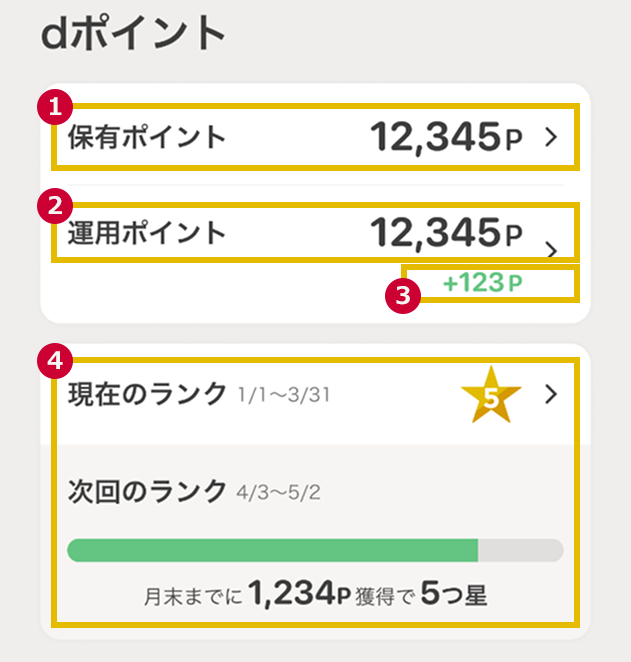
Task: Click the 4/3~5/2 next rank period
Action: coord(279,493)
